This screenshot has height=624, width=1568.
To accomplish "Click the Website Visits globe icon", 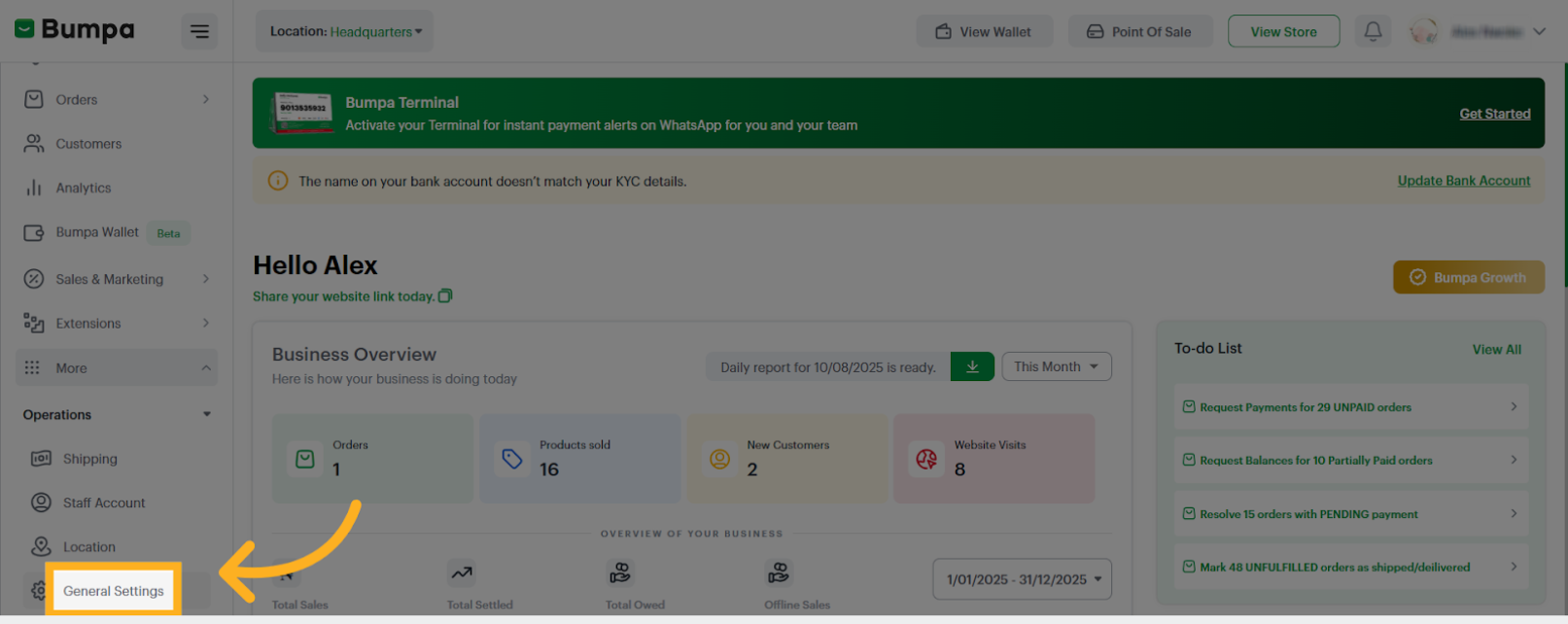I will tap(926, 458).
